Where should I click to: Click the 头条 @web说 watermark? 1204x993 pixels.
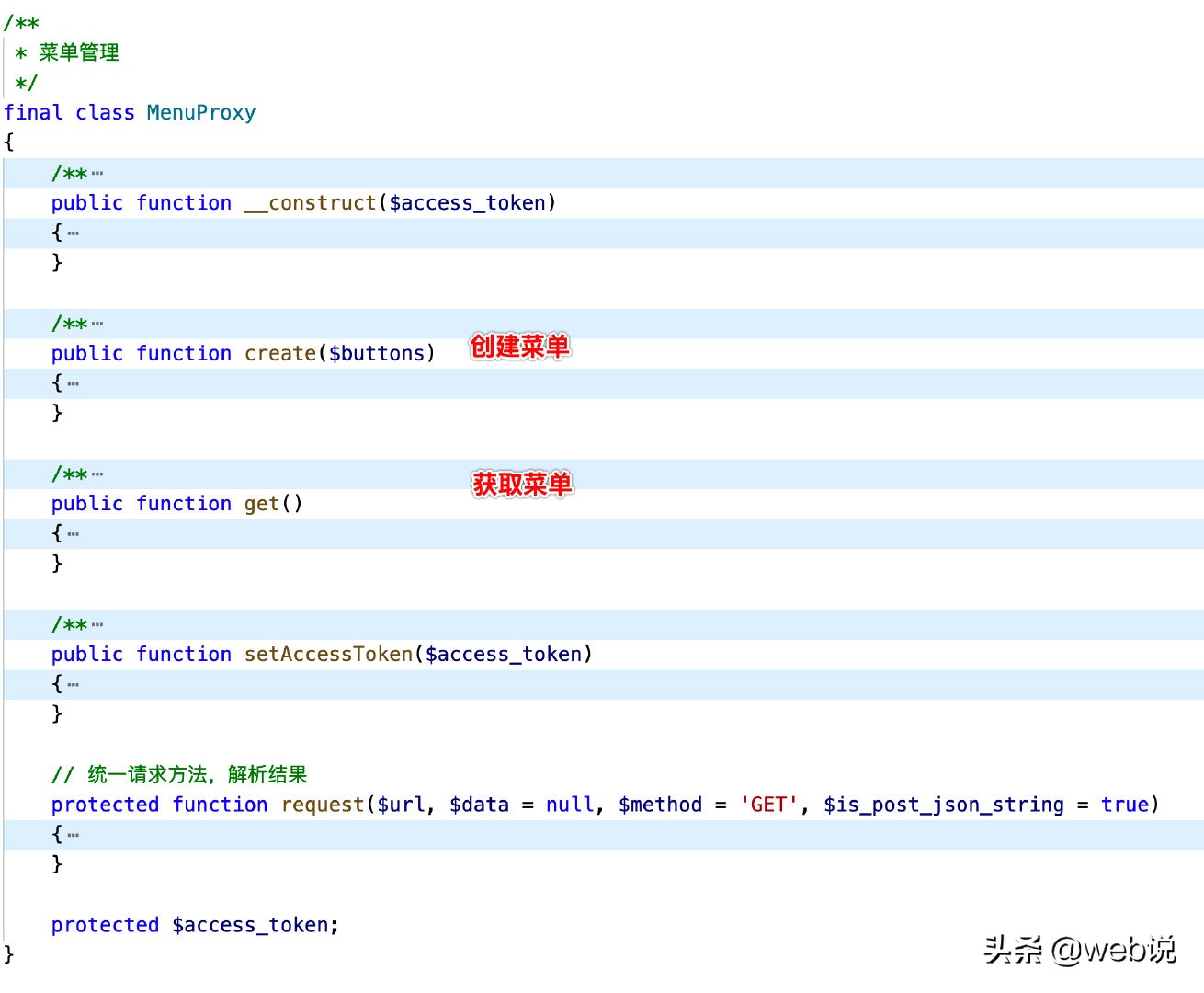pyautogui.click(x=1079, y=949)
